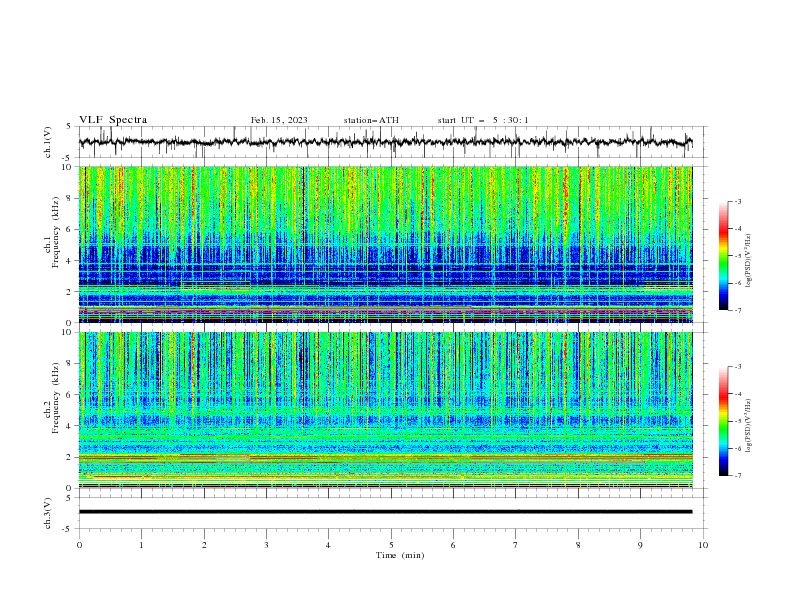The width and height of the screenshot is (792, 612).
Task: Click the time axis tick label "3"
Action: 266,545
